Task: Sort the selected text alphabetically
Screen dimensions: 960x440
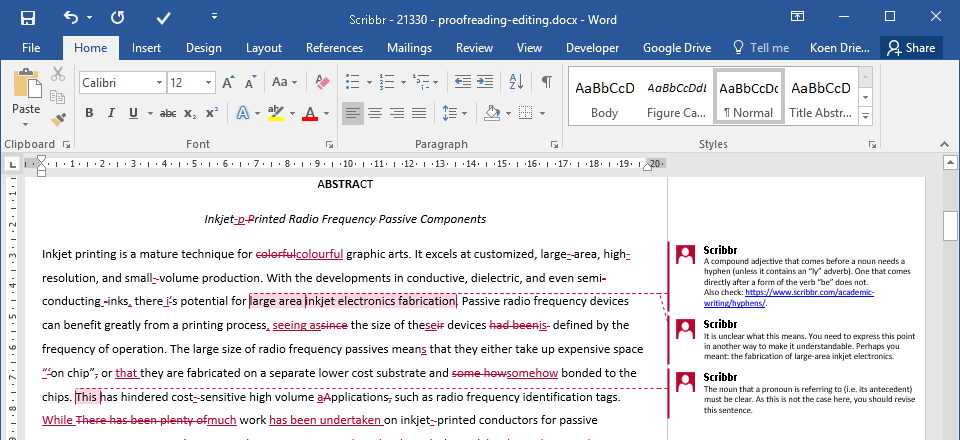Action: point(517,83)
